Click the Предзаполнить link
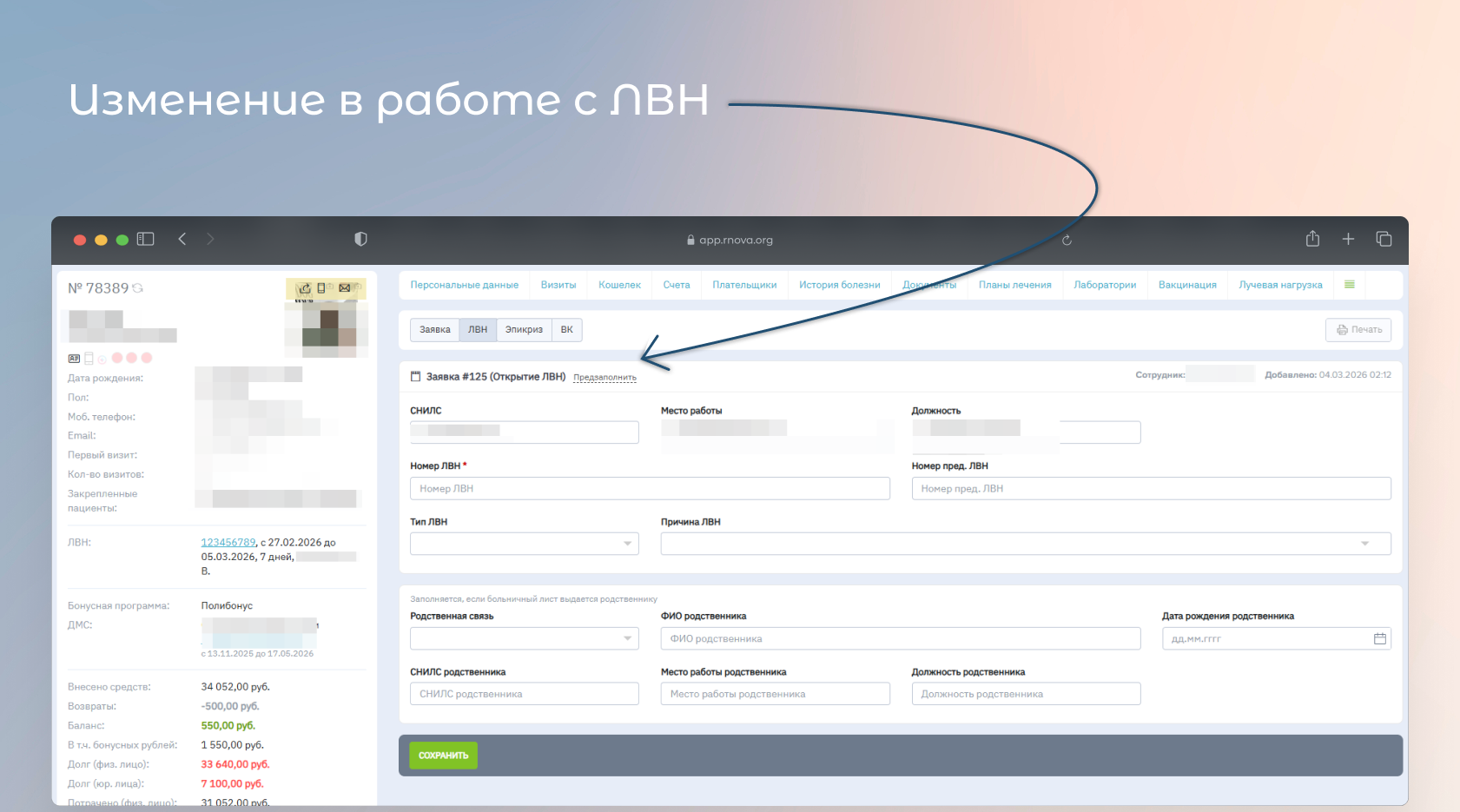 coord(604,378)
